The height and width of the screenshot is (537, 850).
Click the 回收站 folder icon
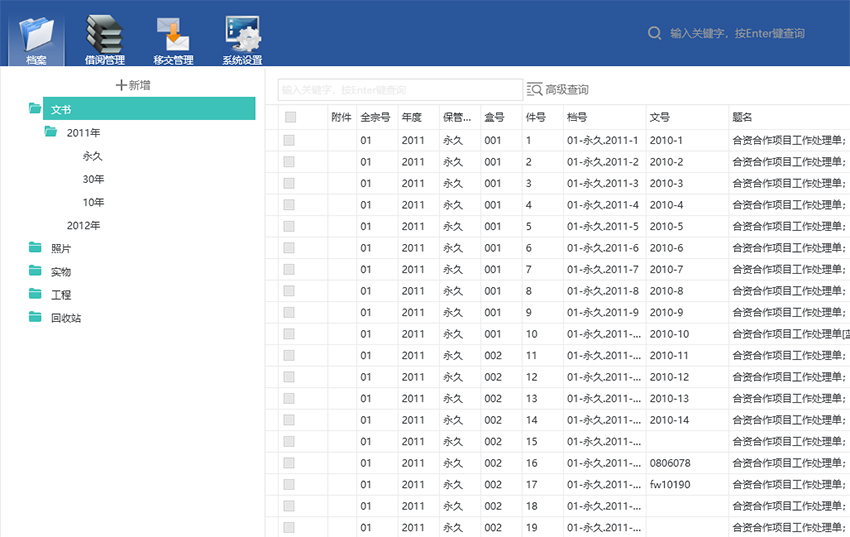(35, 317)
